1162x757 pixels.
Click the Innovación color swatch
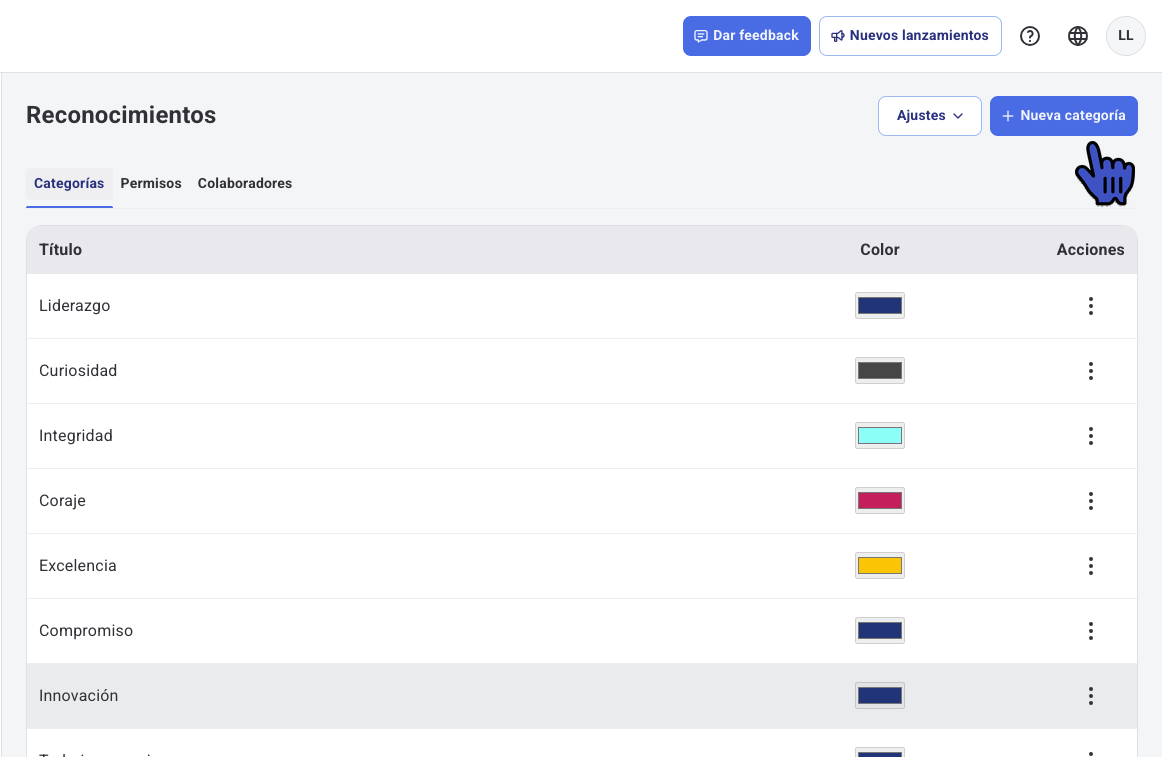[x=880, y=695]
